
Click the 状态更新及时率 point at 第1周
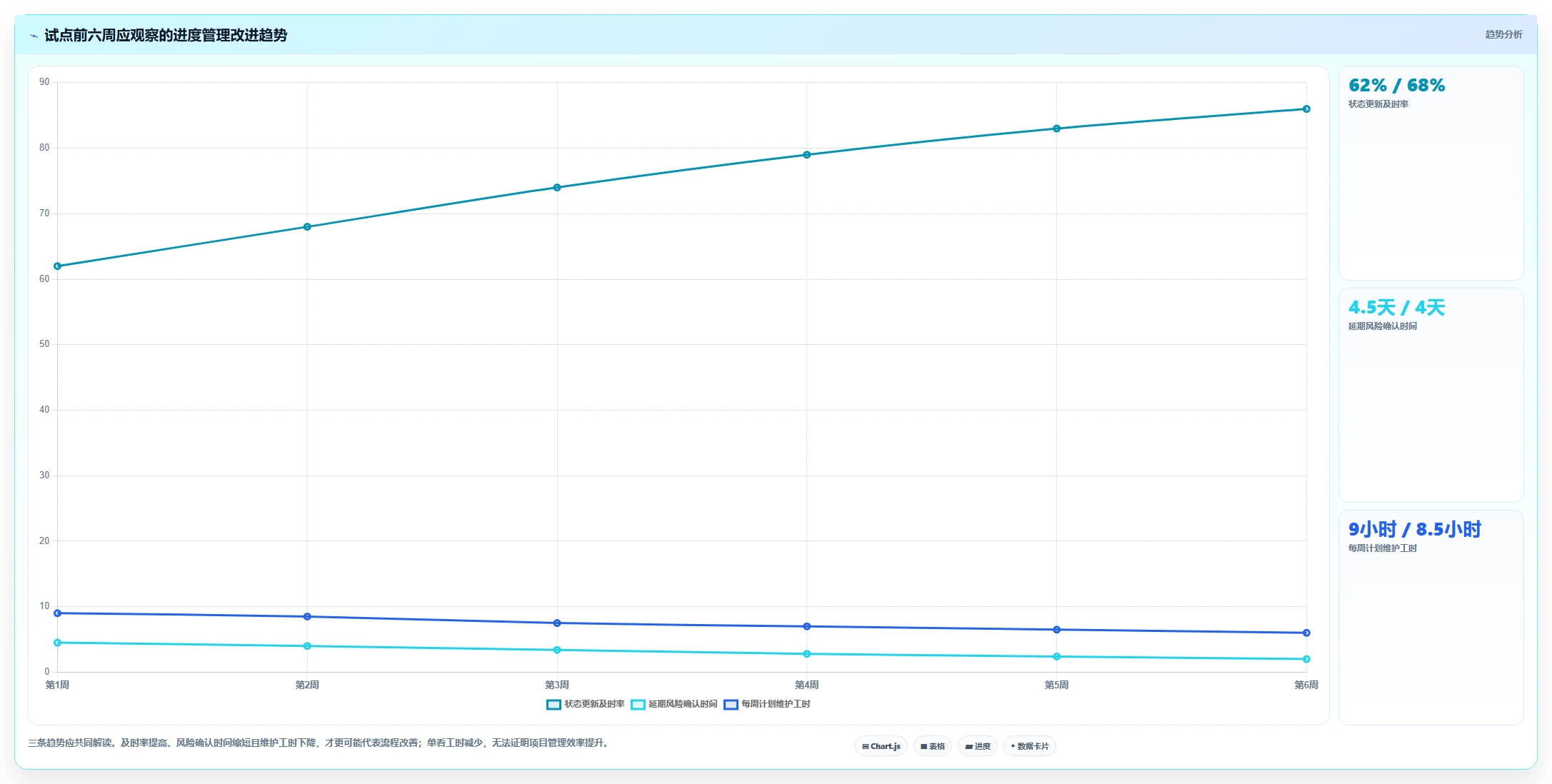point(58,266)
